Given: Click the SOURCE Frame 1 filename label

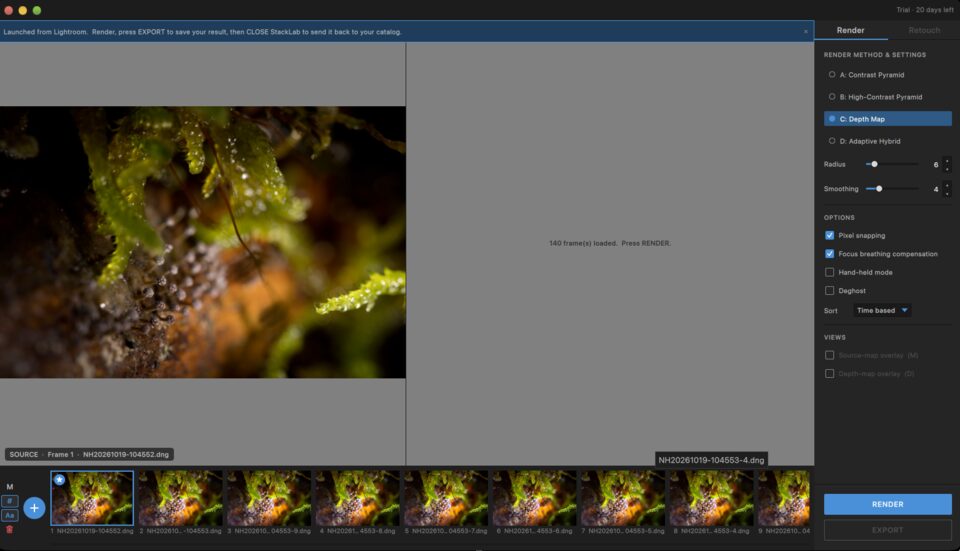Looking at the screenshot, I should pyautogui.click(x=89, y=454).
